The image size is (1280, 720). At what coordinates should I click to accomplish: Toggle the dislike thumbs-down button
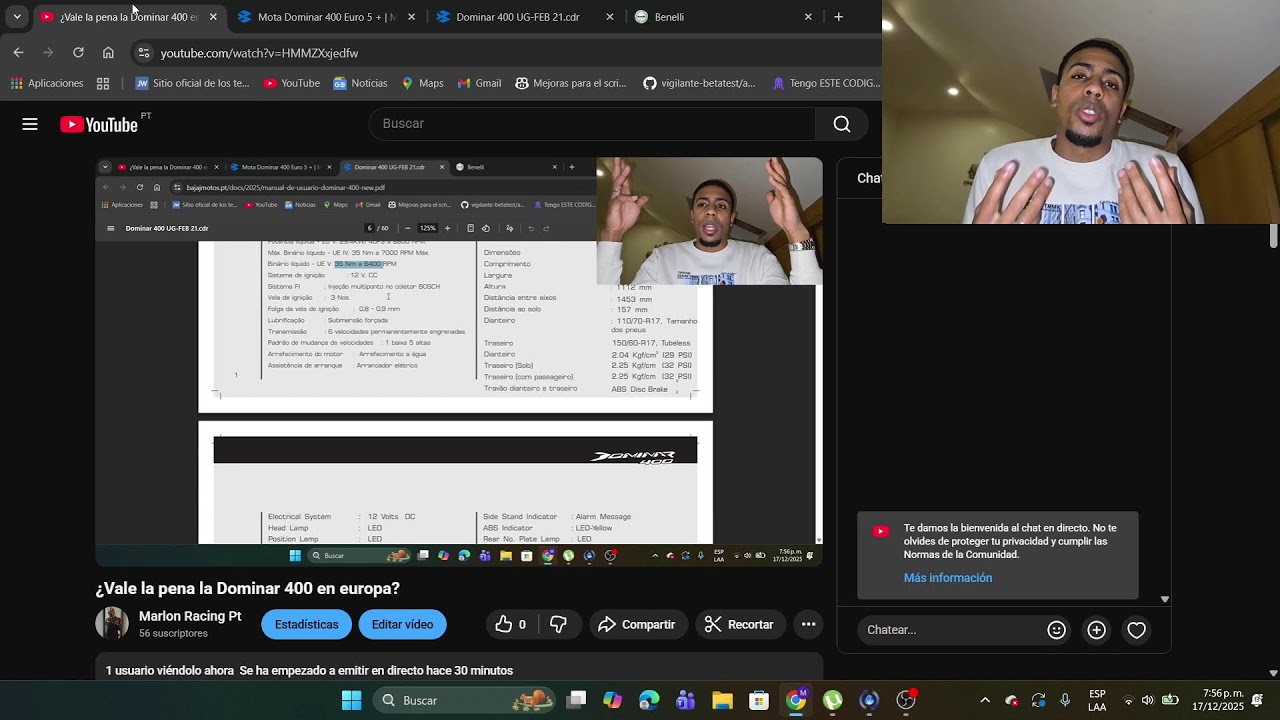pos(559,624)
